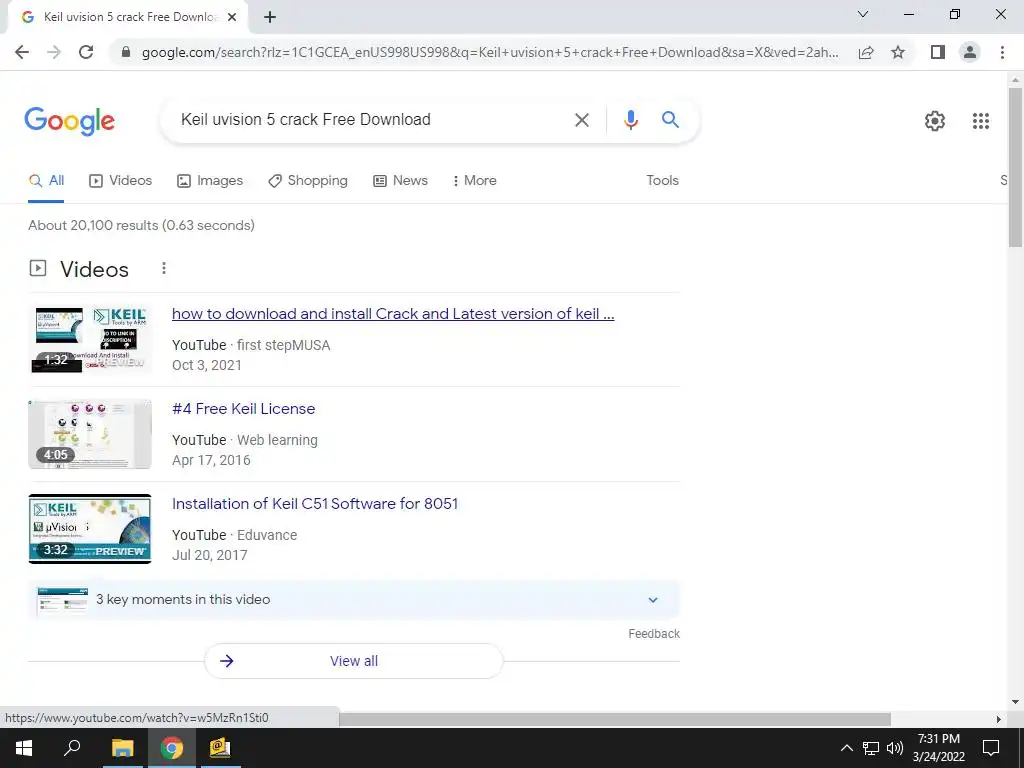Click the vertical page scrollbar
Screen dimensions: 1024x768
click(x=1015, y=167)
